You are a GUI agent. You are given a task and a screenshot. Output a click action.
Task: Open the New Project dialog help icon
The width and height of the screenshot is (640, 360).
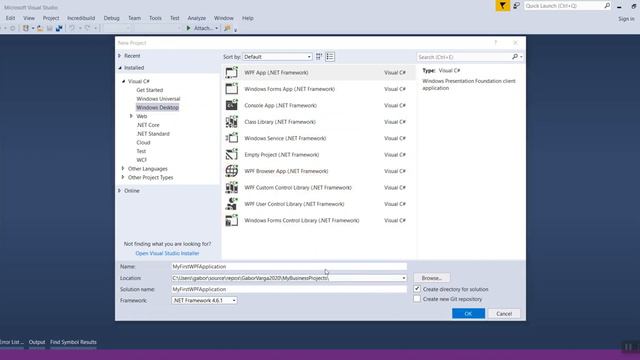[496, 42]
